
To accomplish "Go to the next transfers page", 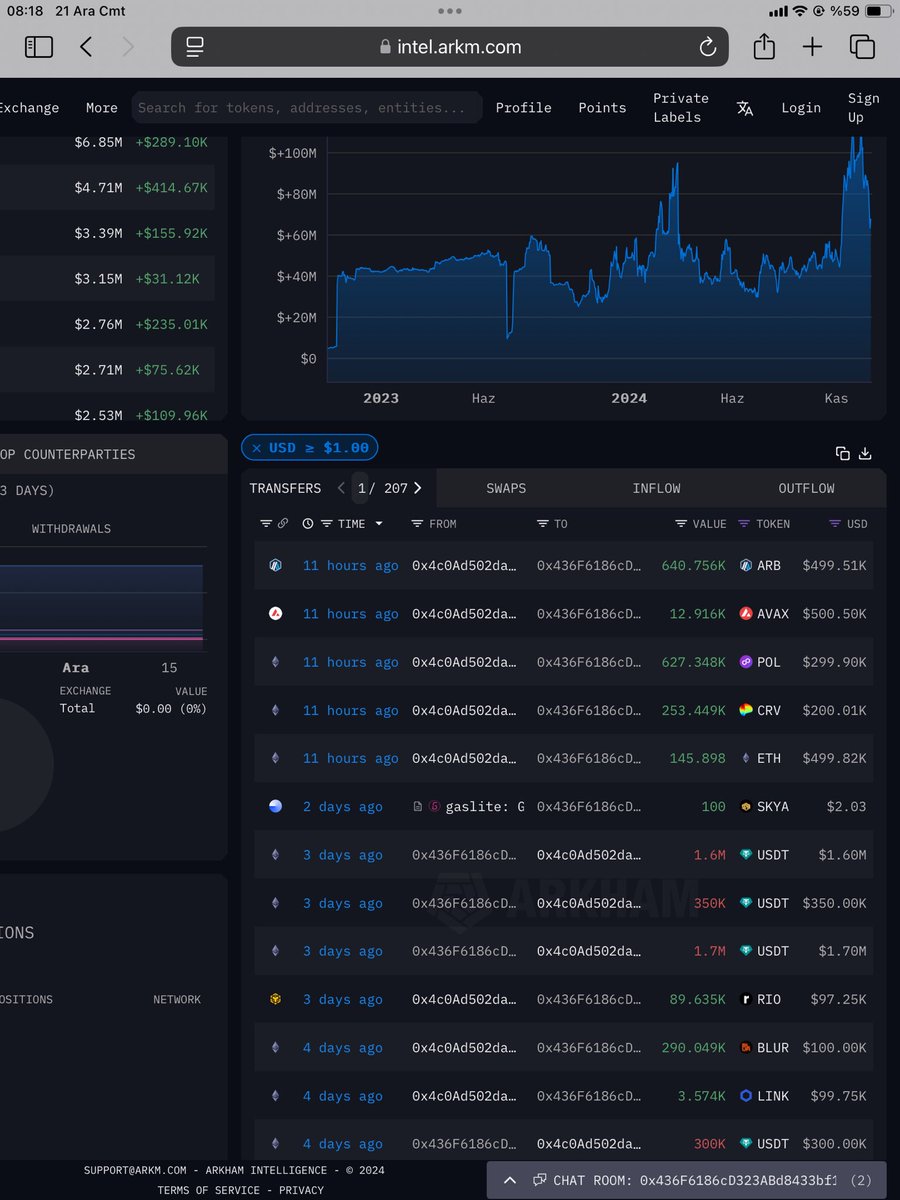I will [417, 488].
